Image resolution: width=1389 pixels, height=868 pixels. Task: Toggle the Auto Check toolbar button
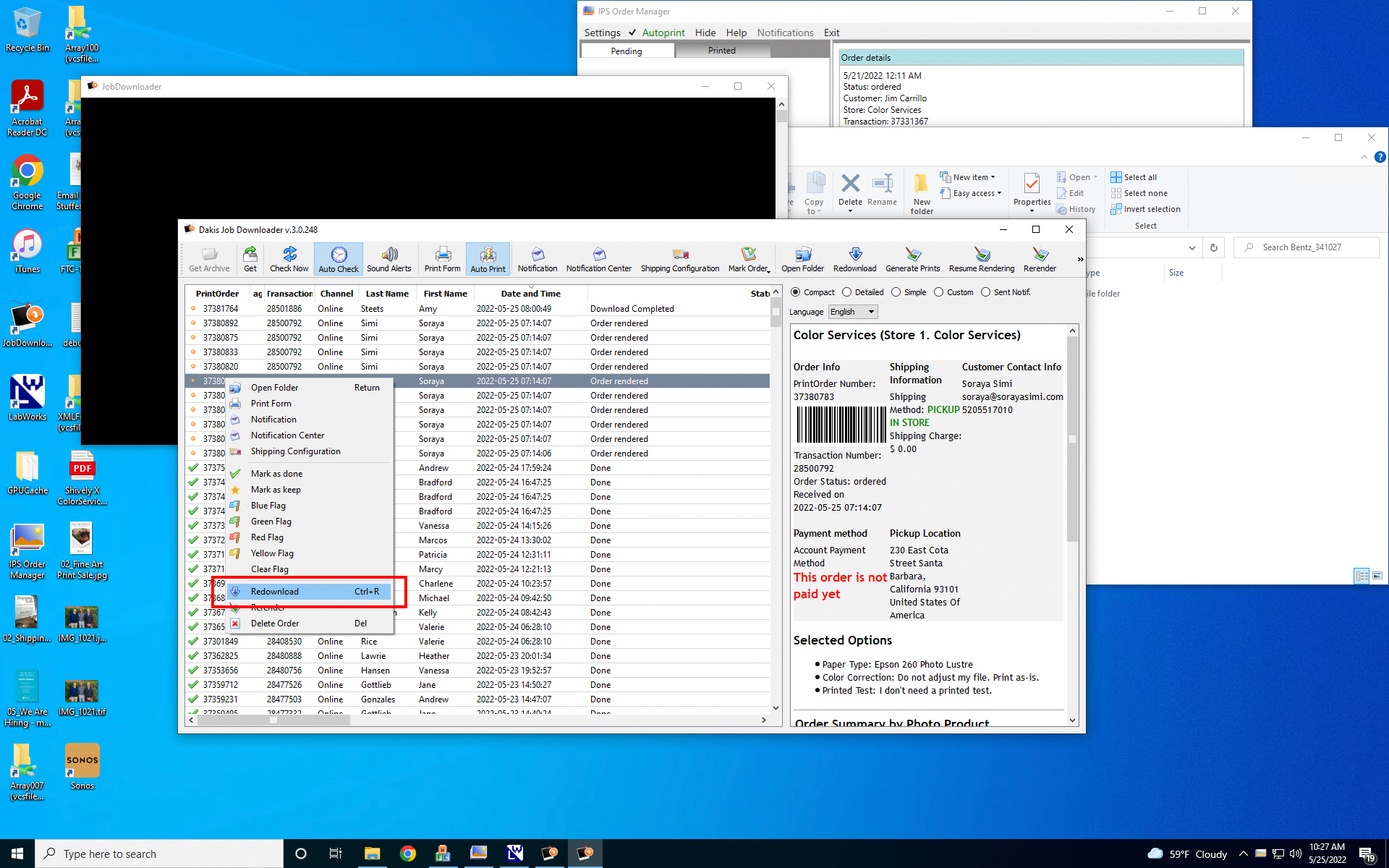pyautogui.click(x=339, y=258)
